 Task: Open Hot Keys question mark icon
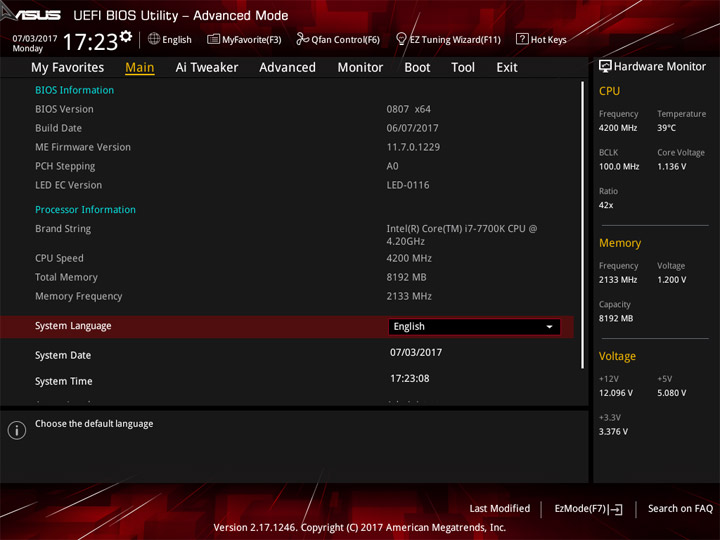(522, 39)
